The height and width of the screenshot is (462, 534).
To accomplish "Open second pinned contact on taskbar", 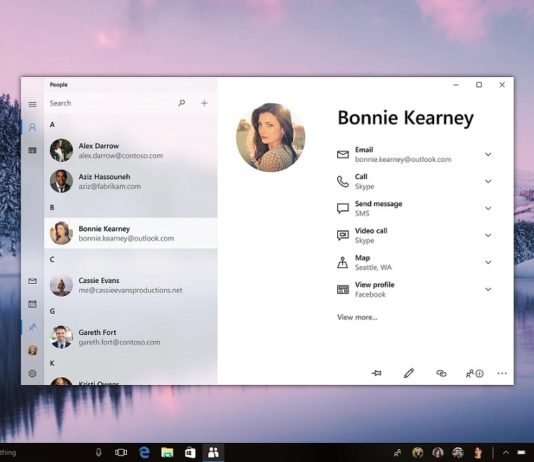I will point(438,452).
